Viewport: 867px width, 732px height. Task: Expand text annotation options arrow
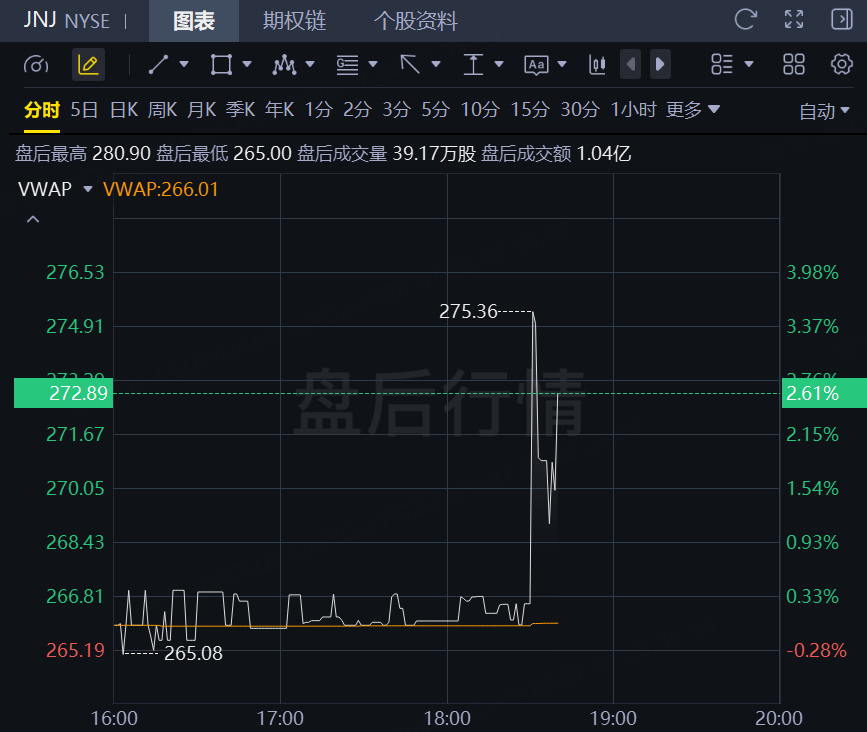click(x=562, y=65)
